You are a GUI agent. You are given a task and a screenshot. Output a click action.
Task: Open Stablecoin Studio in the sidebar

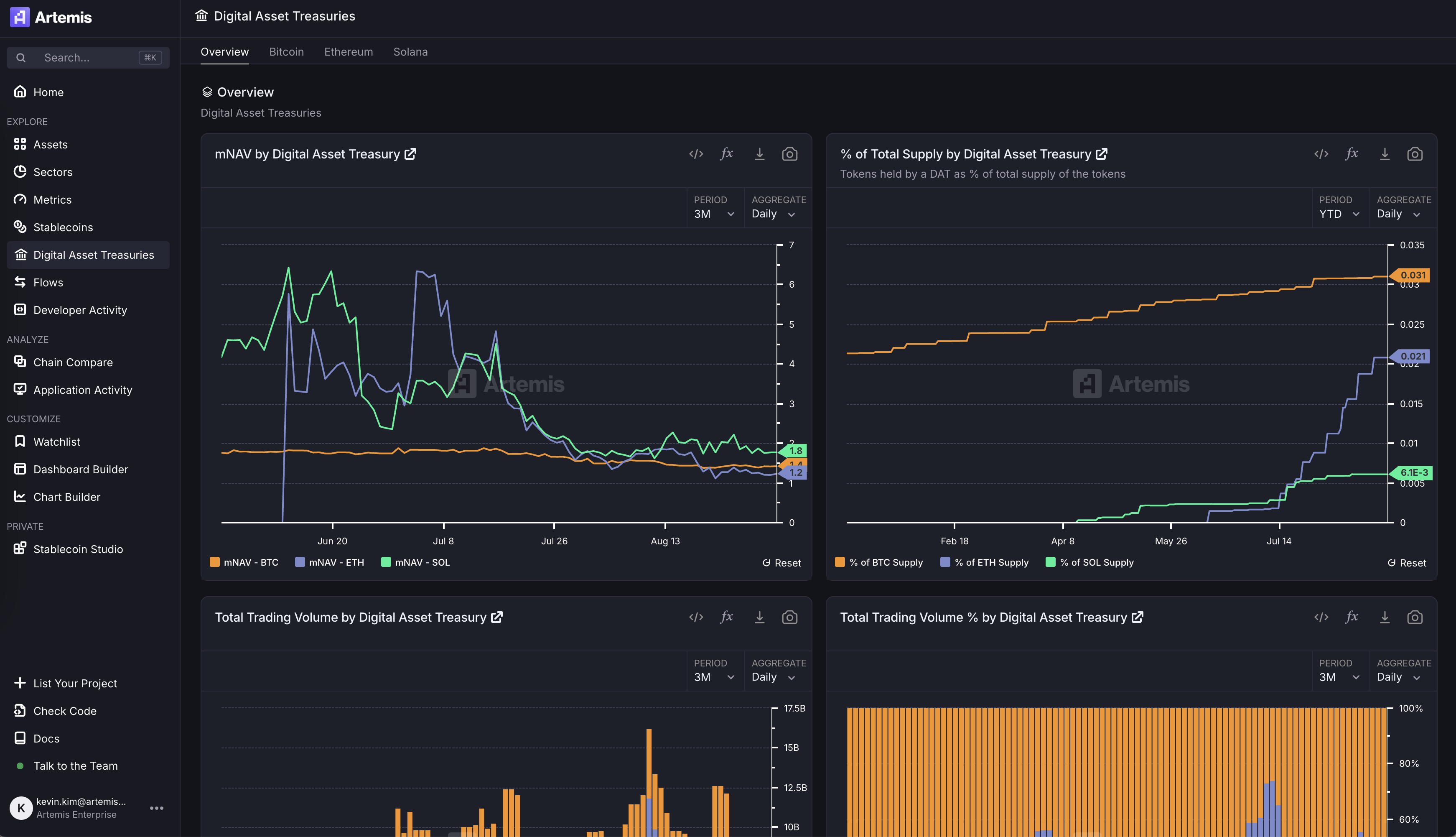(88, 549)
